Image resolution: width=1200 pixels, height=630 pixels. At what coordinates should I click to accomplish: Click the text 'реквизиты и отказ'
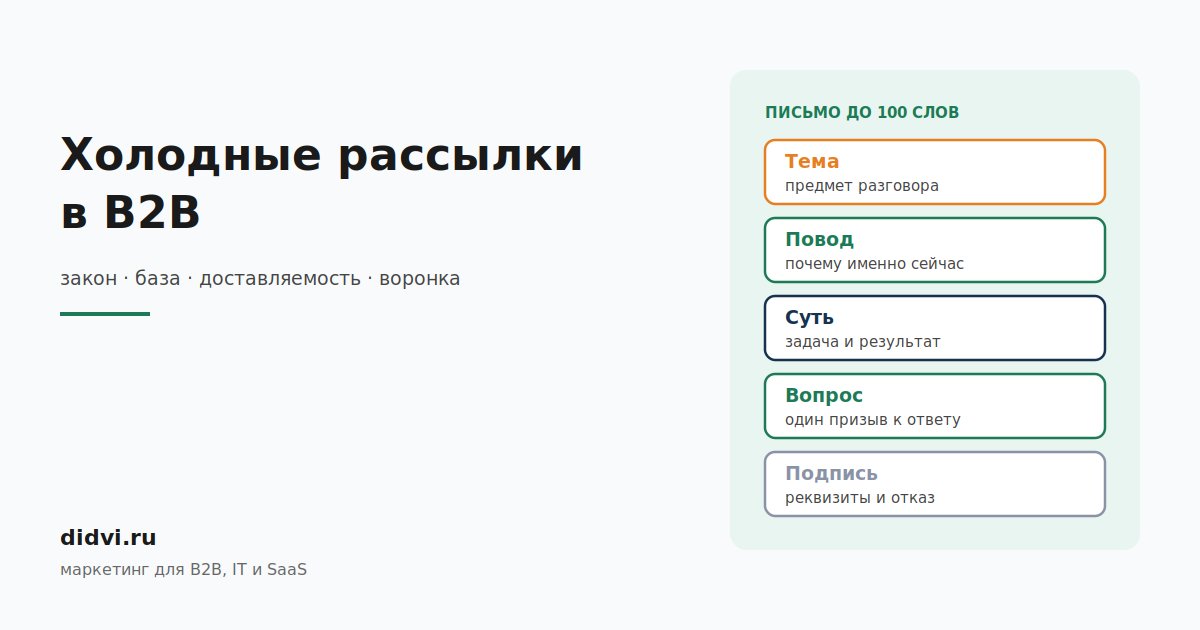[x=860, y=498]
